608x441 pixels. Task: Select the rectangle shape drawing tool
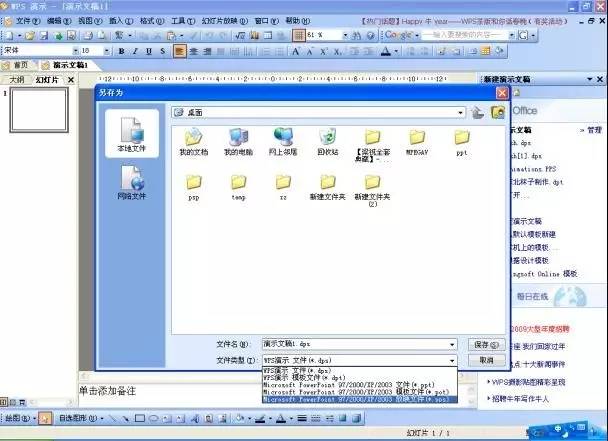[140, 418]
